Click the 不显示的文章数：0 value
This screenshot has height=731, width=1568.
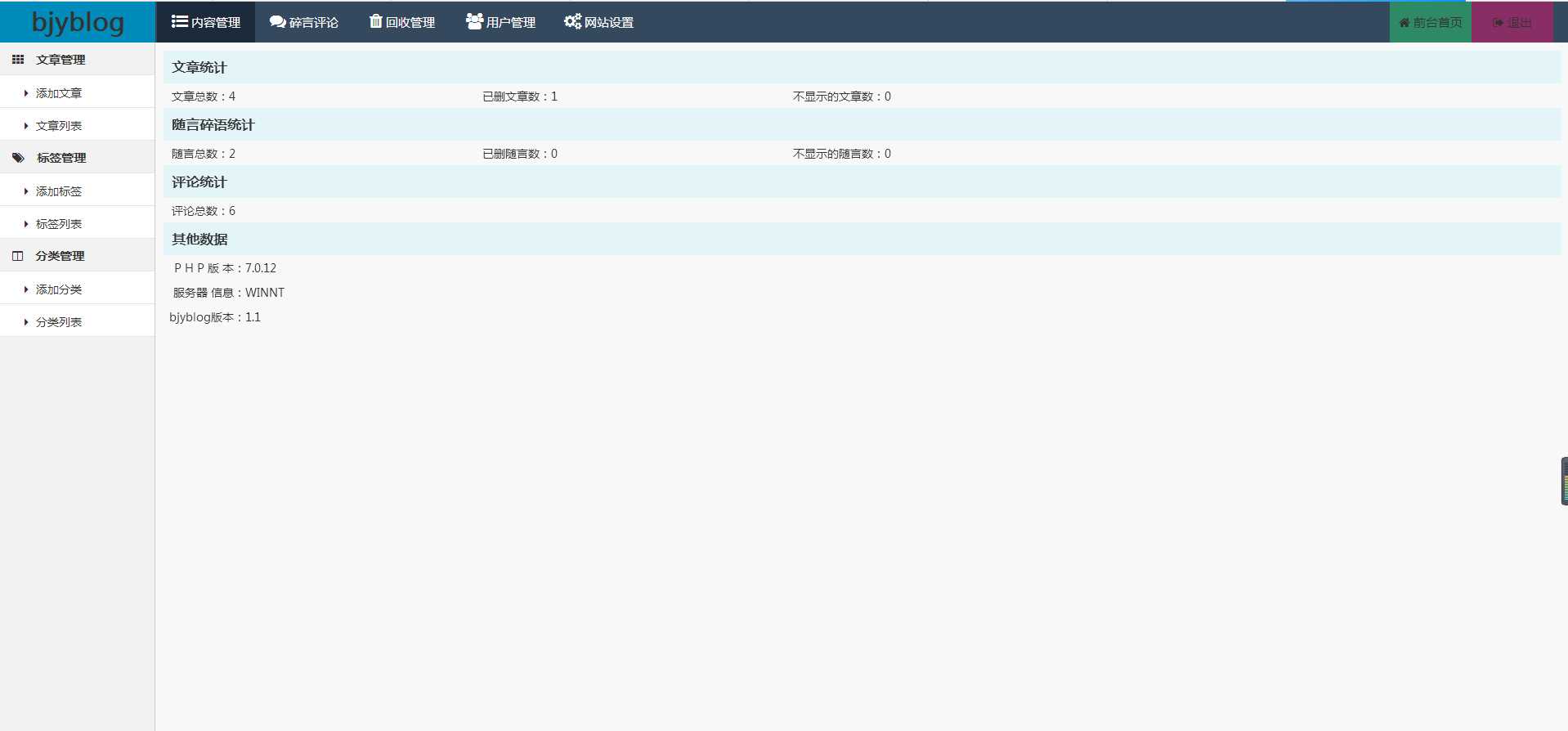click(x=842, y=96)
